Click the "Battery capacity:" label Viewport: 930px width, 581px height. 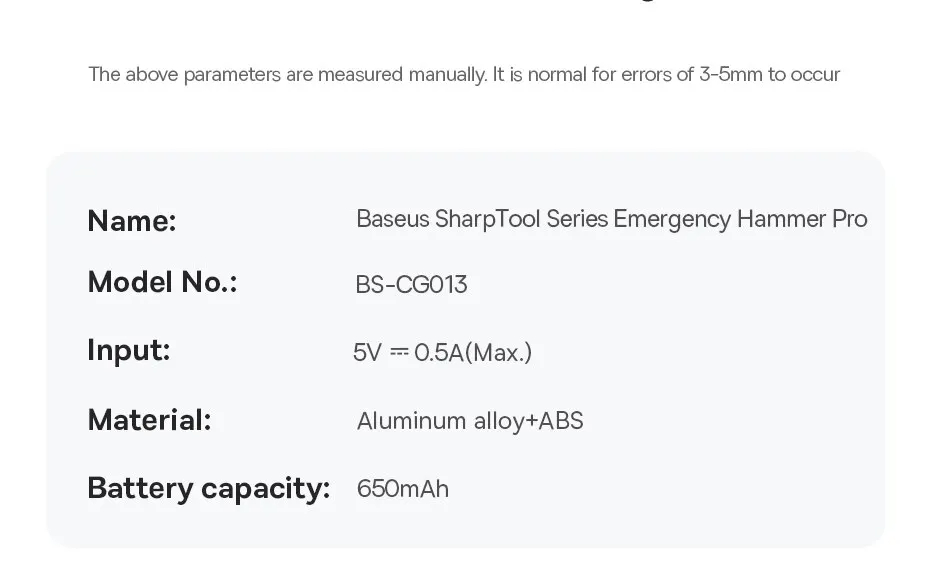click(x=208, y=488)
